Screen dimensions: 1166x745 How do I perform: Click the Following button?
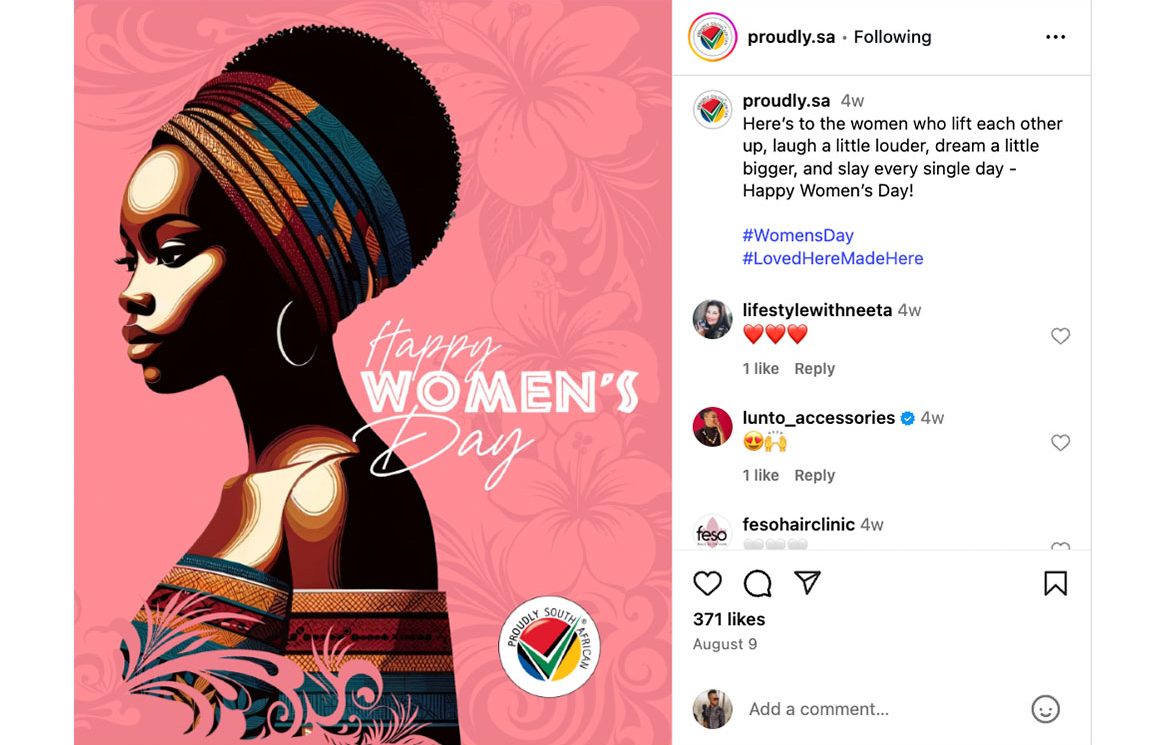point(892,37)
